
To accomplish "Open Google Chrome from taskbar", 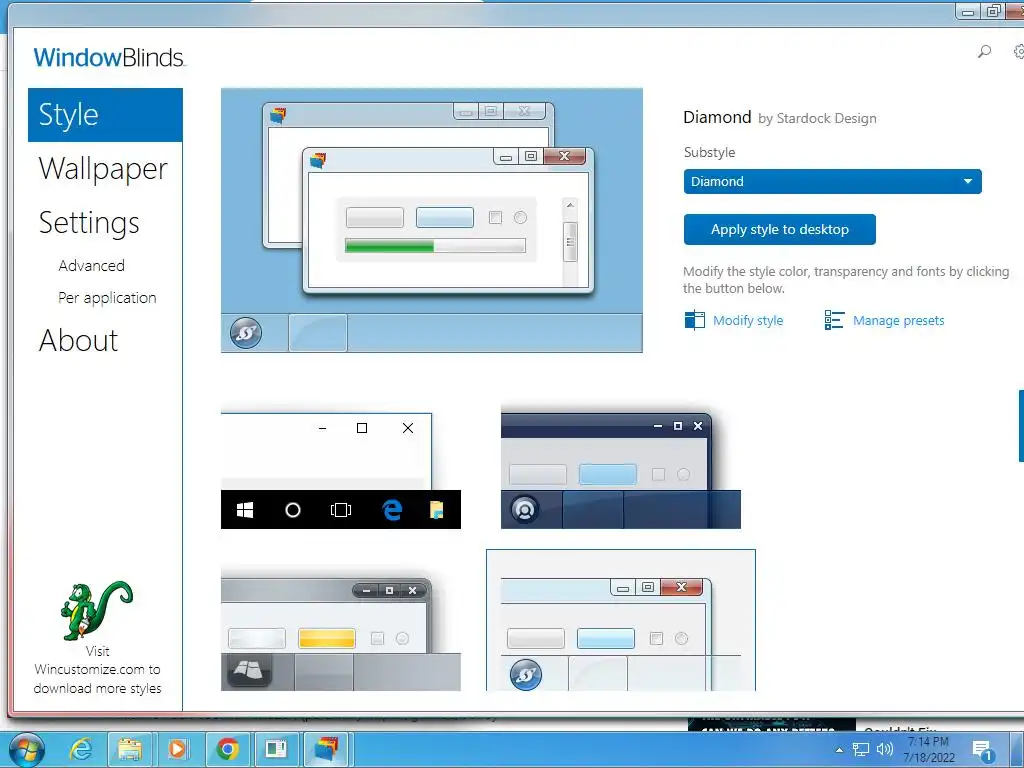I will [x=227, y=750].
